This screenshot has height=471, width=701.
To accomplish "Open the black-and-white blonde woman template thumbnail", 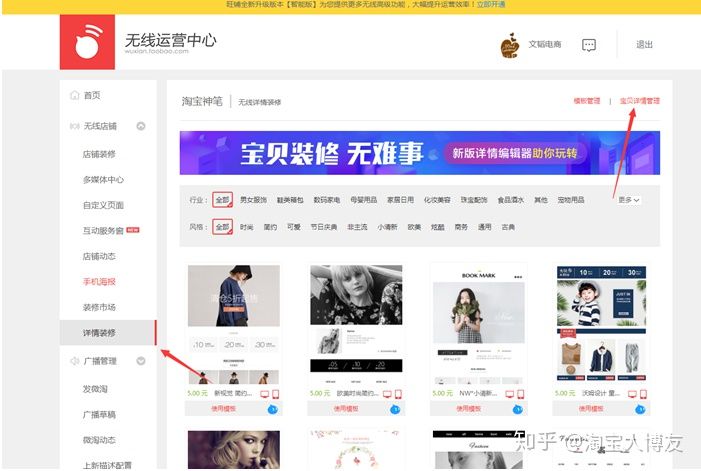I will coord(356,324).
